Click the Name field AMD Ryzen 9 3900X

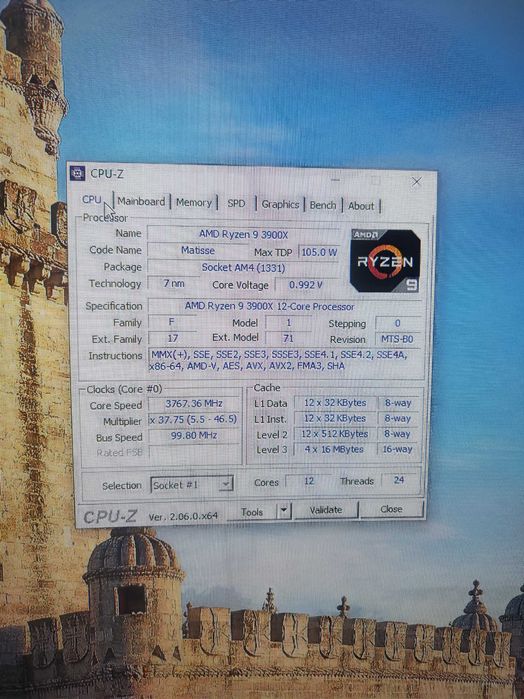(x=243, y=234)
